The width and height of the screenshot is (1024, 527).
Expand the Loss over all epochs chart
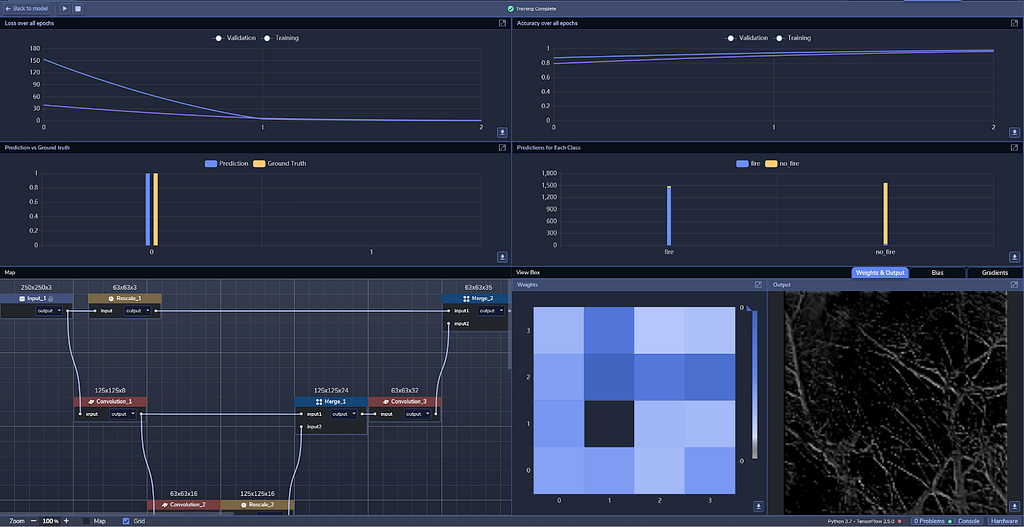502,23
